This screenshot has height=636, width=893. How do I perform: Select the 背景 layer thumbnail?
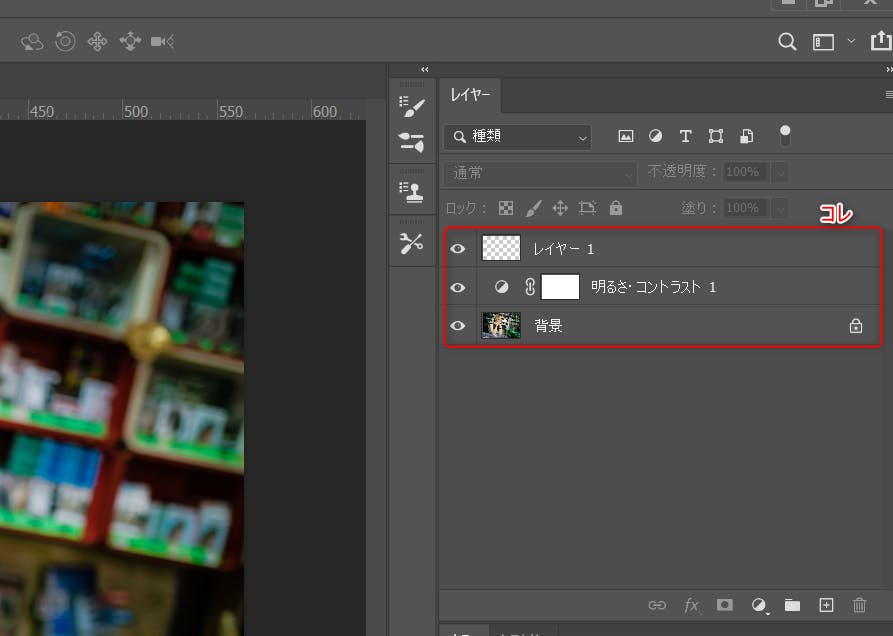501,326
